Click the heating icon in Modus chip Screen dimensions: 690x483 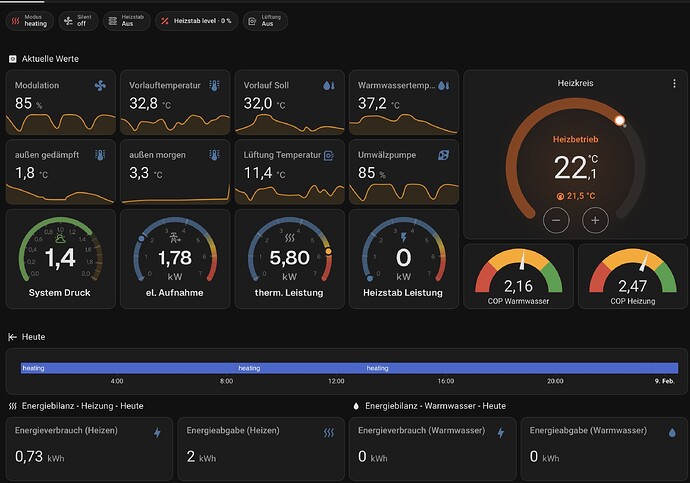15,21
